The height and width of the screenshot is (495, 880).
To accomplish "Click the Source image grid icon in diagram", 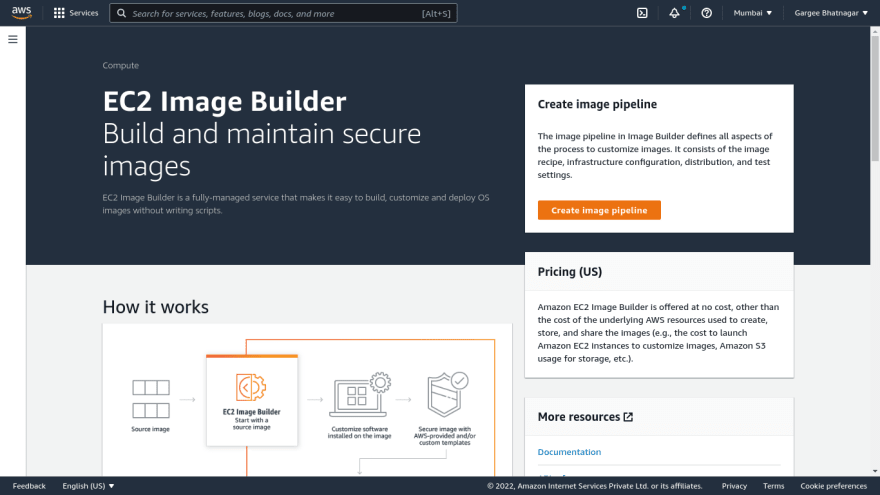I will 151,399.
